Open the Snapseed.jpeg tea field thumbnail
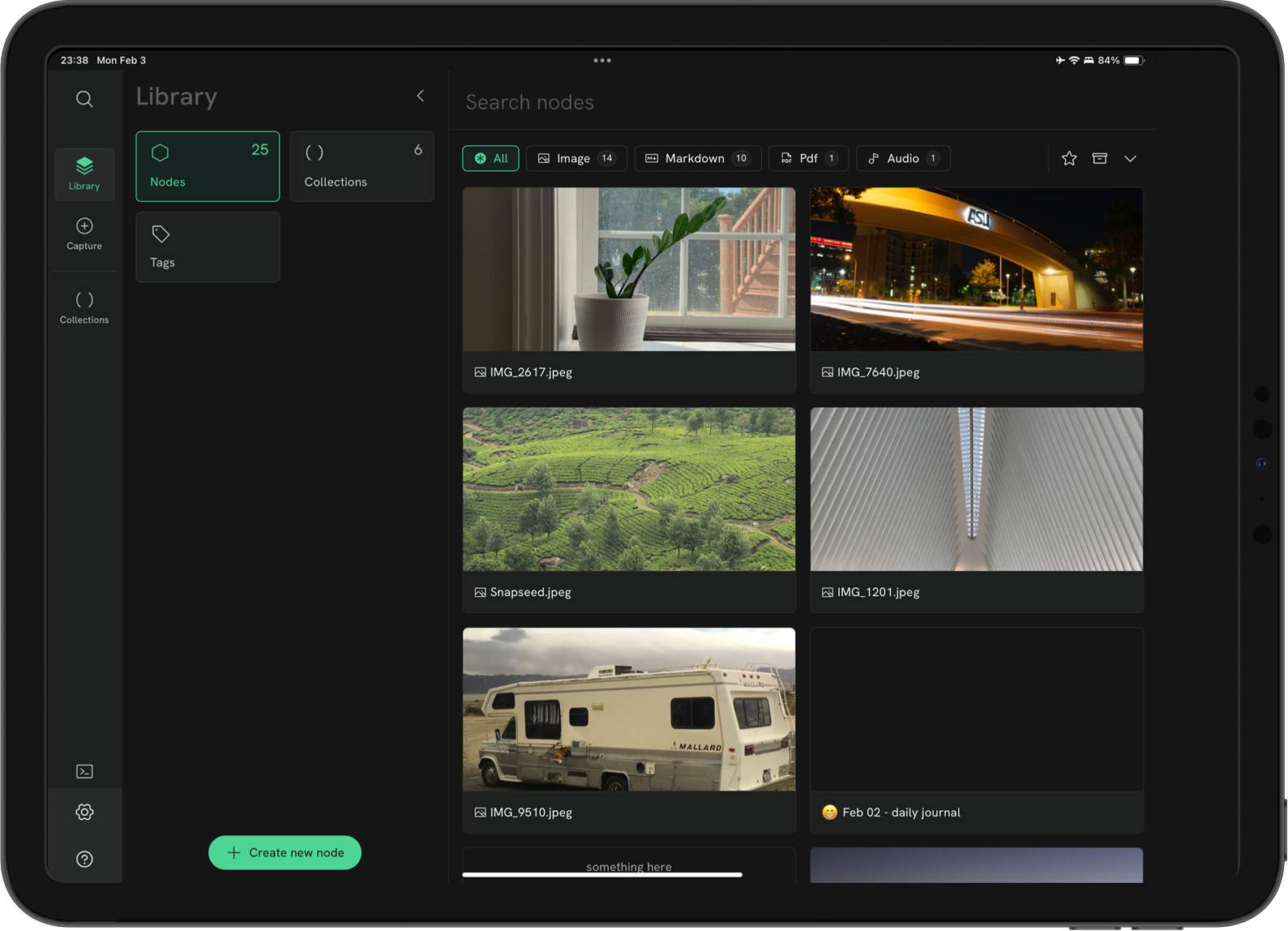This screenshot has width=1288, height=931. tap(629, 489)
